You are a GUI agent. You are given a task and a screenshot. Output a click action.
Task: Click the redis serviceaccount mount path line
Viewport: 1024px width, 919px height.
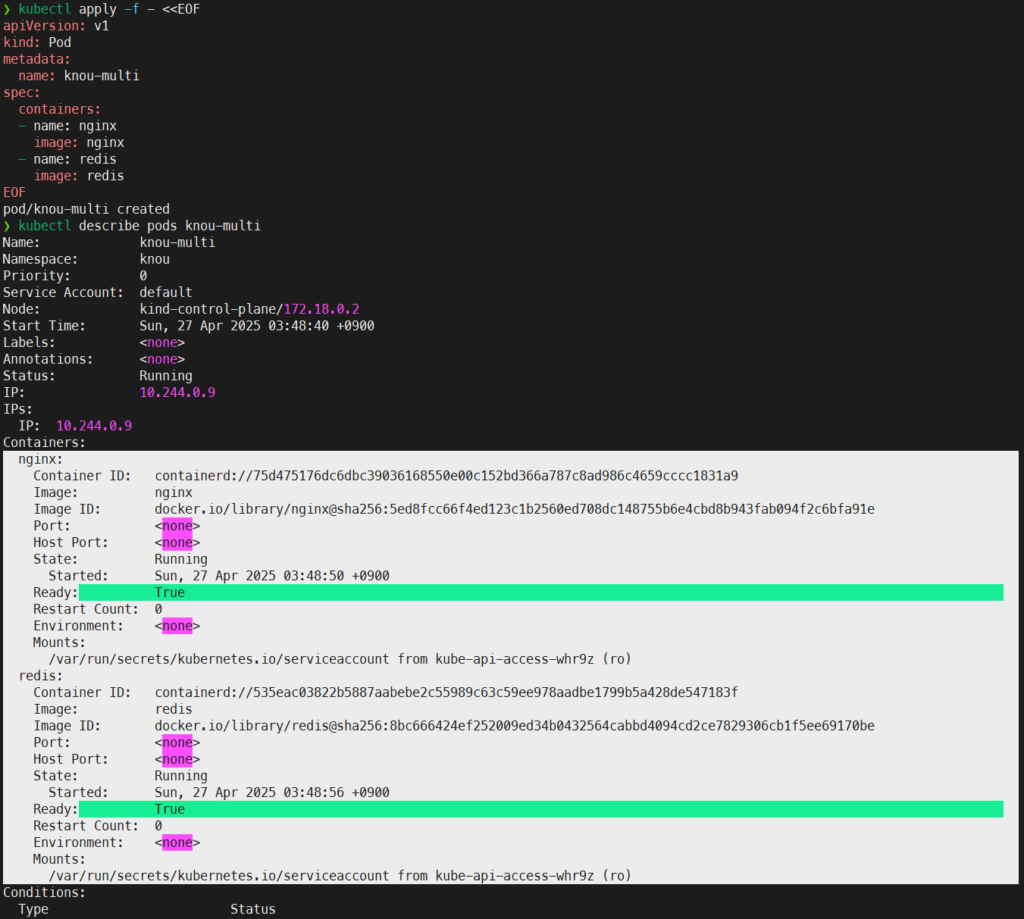pyautogui.click(x=340, y=876)
